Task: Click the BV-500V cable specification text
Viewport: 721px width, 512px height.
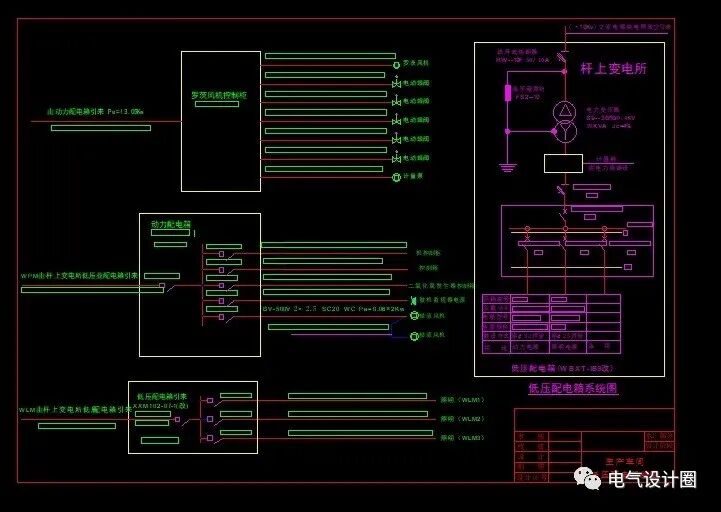Action: [334, 309]
